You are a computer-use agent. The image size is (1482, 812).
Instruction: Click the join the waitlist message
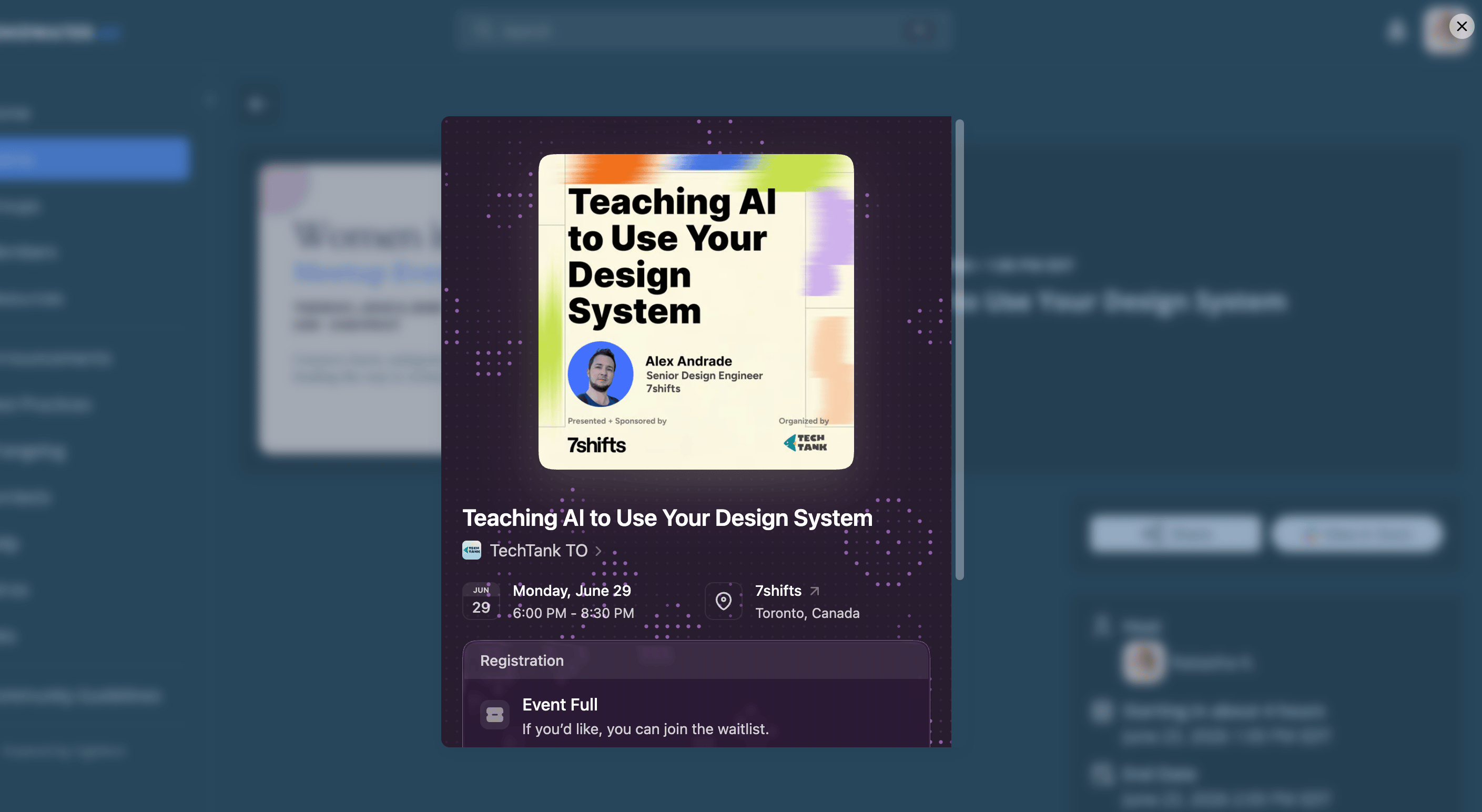tap(645, 729)
